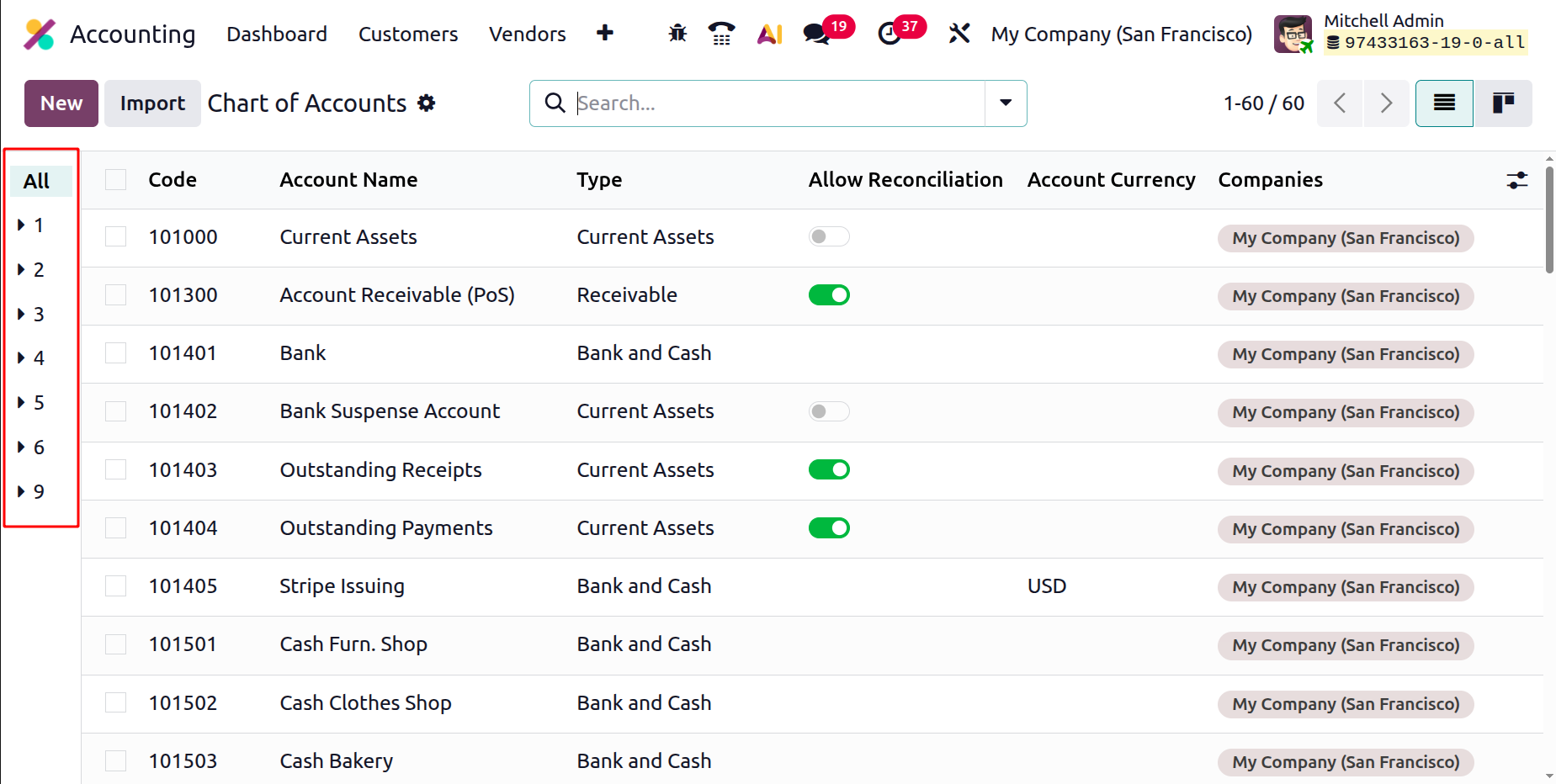Click into the Search field
This screenshot has height=784, width=1556.
pyautogui.click(x=778, y=103)
